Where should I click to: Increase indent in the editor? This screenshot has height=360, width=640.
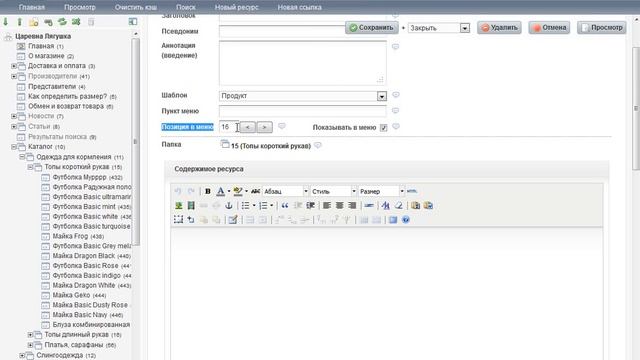311,205
